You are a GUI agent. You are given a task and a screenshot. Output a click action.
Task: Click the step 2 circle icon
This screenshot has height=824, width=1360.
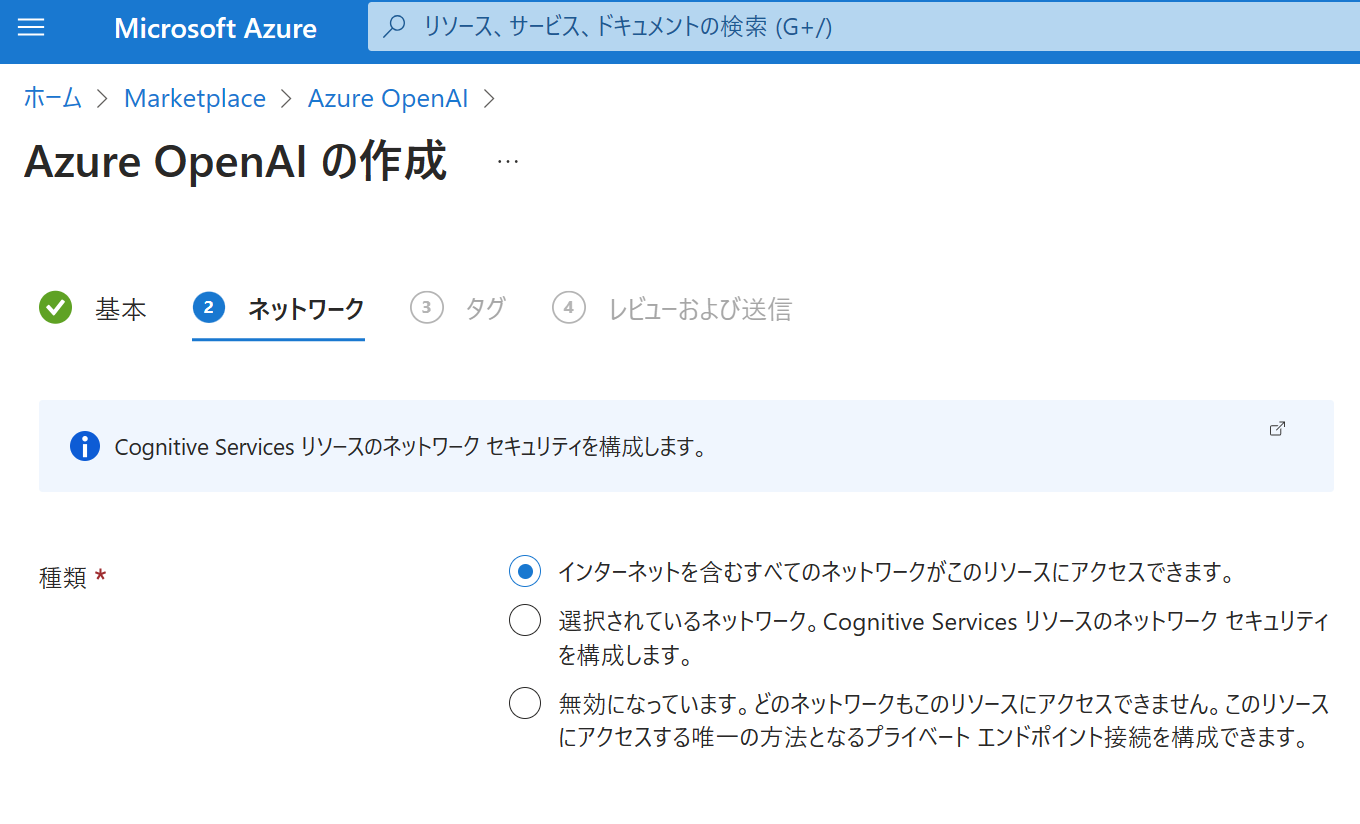tap(208, 308)
